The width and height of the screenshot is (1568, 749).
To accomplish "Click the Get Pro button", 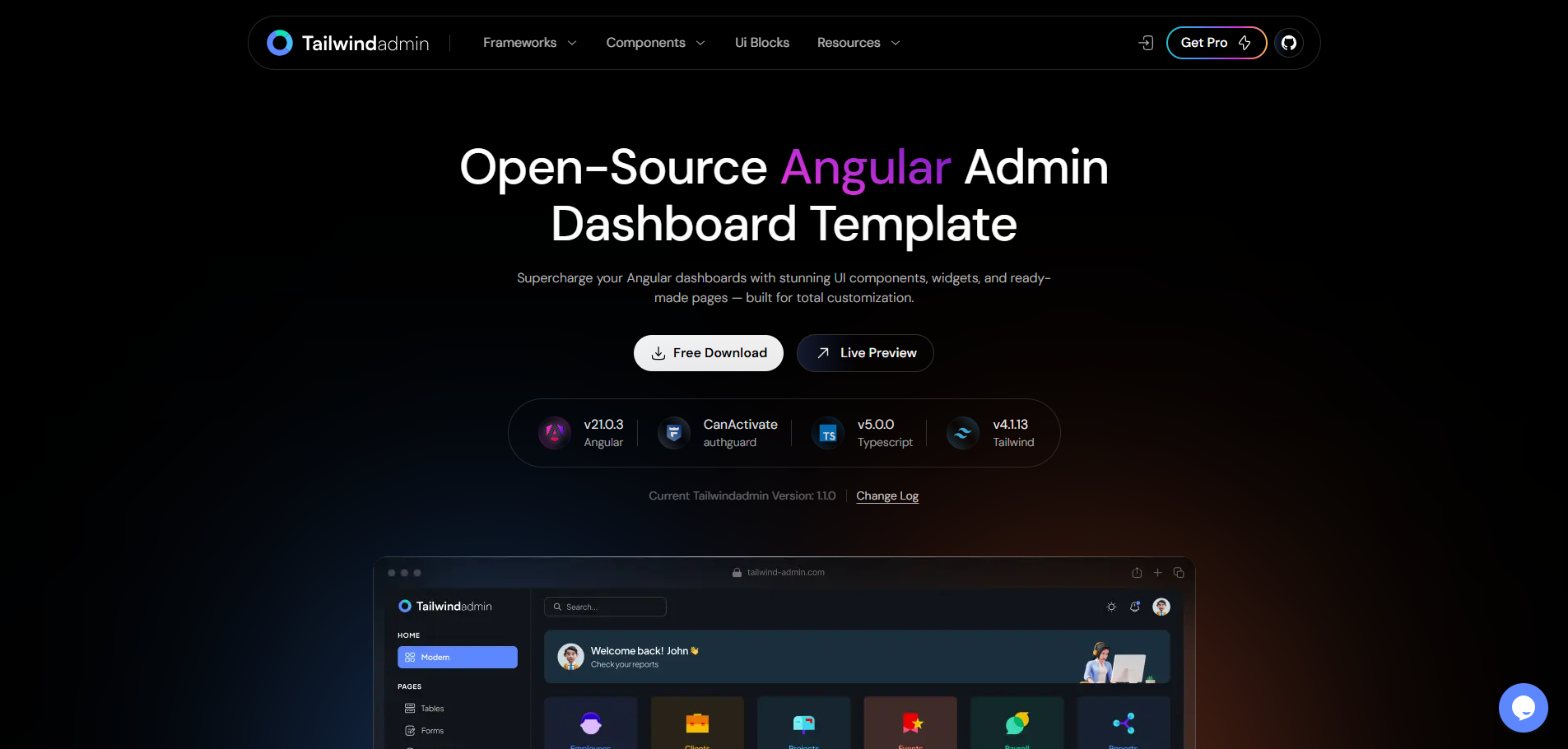I will point(1217,43).
